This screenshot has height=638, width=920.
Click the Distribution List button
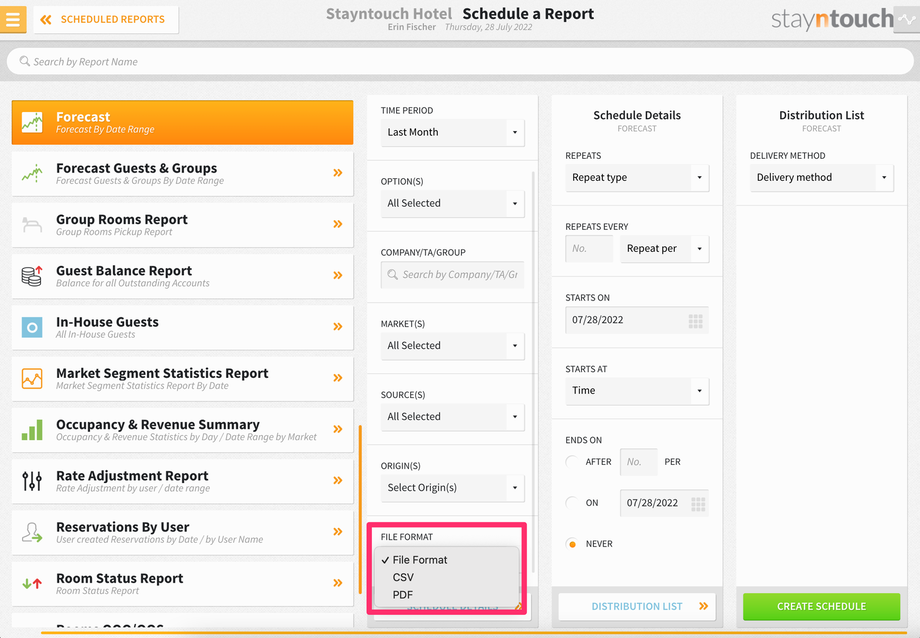pos(637,606)
